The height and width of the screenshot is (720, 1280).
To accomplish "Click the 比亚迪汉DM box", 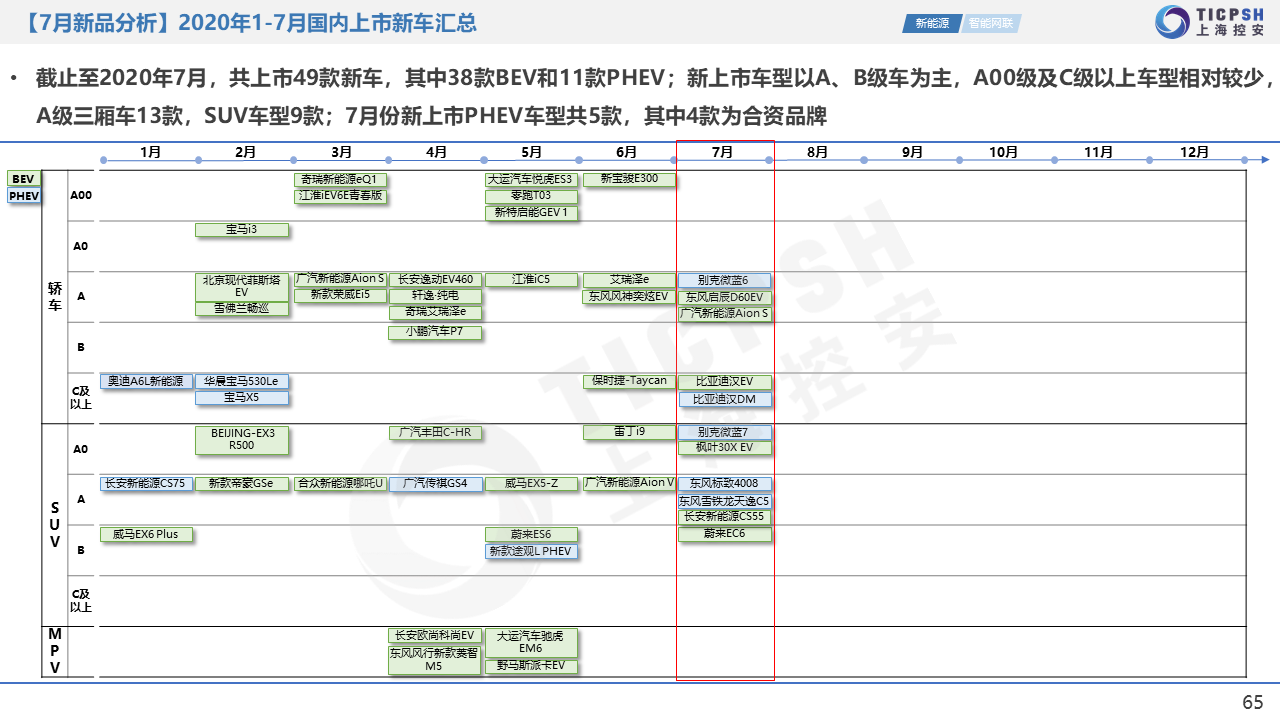I will tap(725, 399).
